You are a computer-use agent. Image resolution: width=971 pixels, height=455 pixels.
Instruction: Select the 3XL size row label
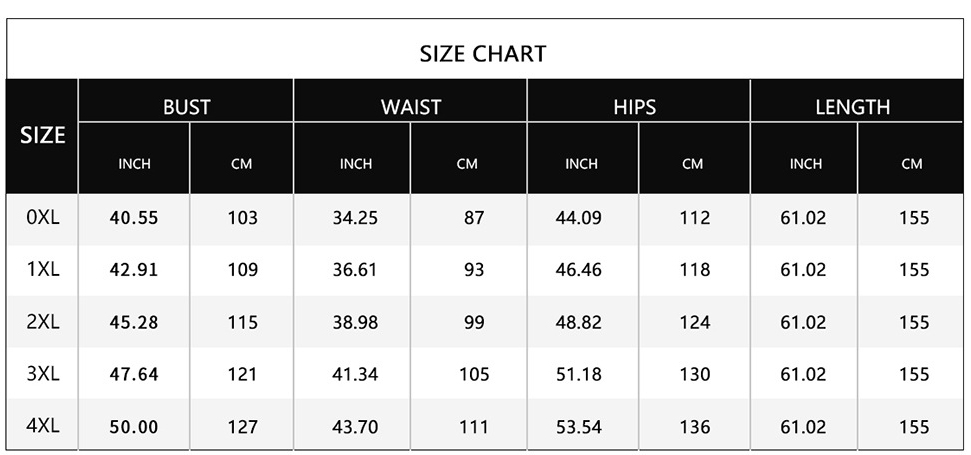tap(43, 374)
